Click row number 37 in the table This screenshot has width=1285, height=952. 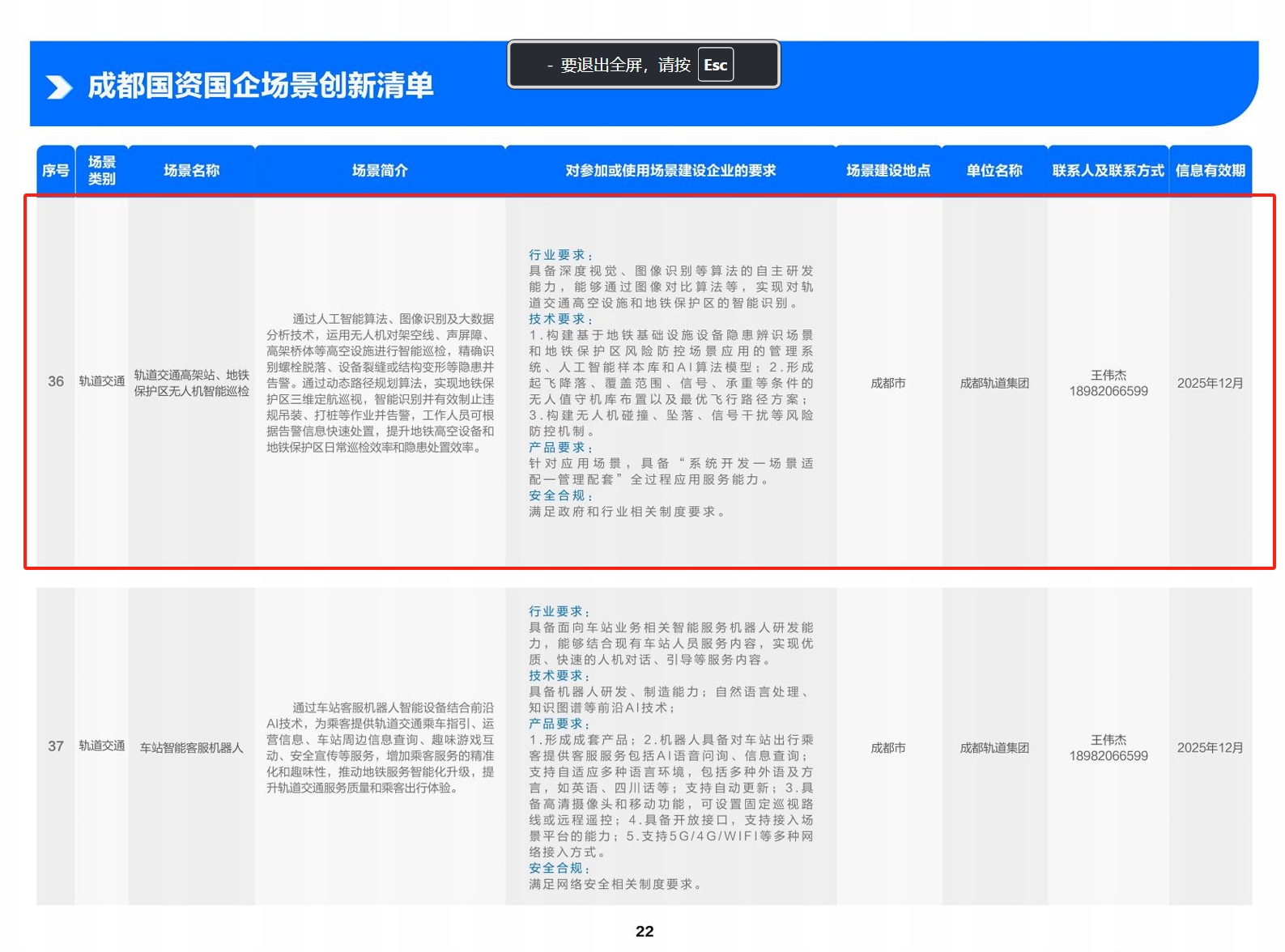56,746
